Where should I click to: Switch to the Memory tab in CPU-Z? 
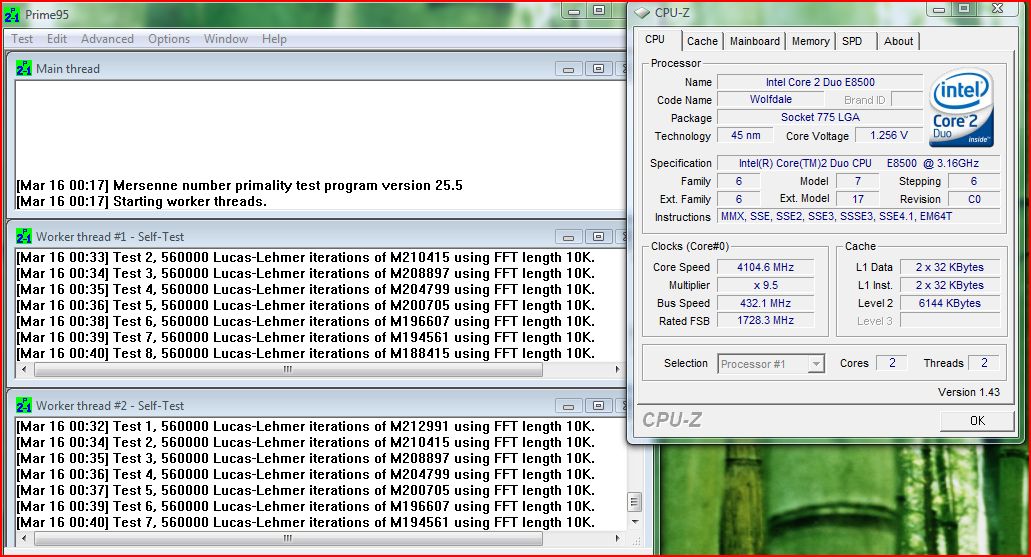click(810, 41)
